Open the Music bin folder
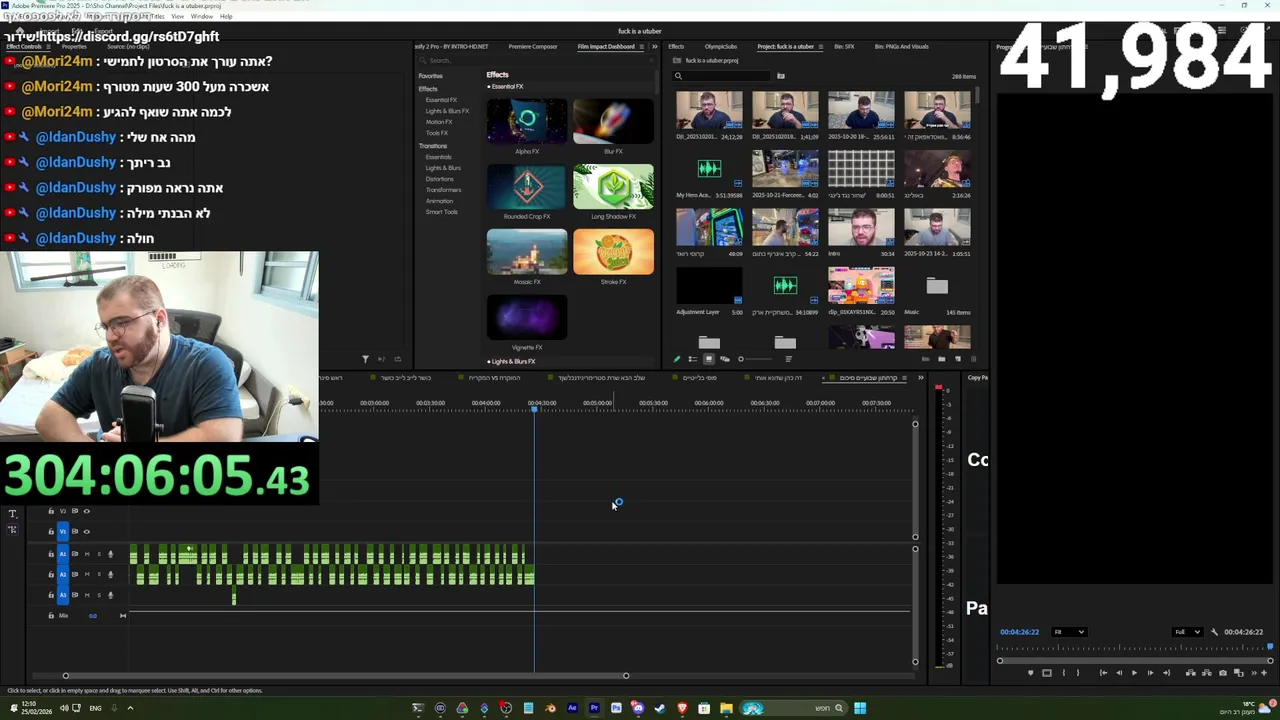The height and width of the screenshot is (720, 1280). [x=937, y=287]
